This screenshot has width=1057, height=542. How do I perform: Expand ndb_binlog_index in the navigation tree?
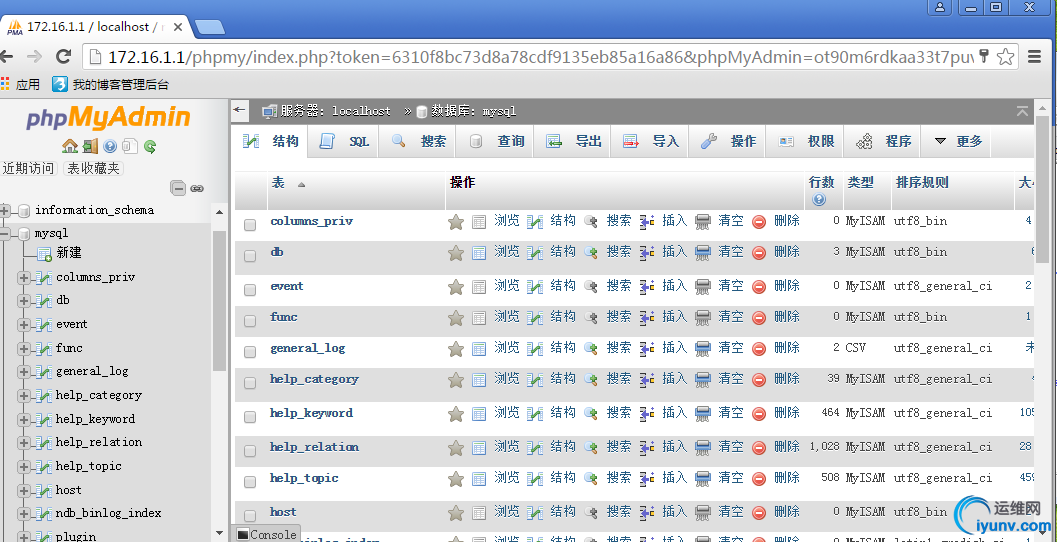point(24,514)
